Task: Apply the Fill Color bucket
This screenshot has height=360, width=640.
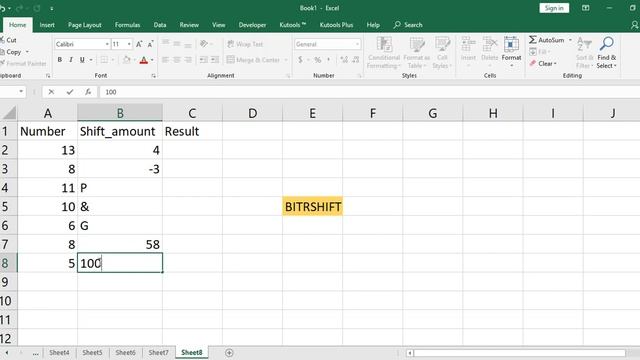Action: 127,60
